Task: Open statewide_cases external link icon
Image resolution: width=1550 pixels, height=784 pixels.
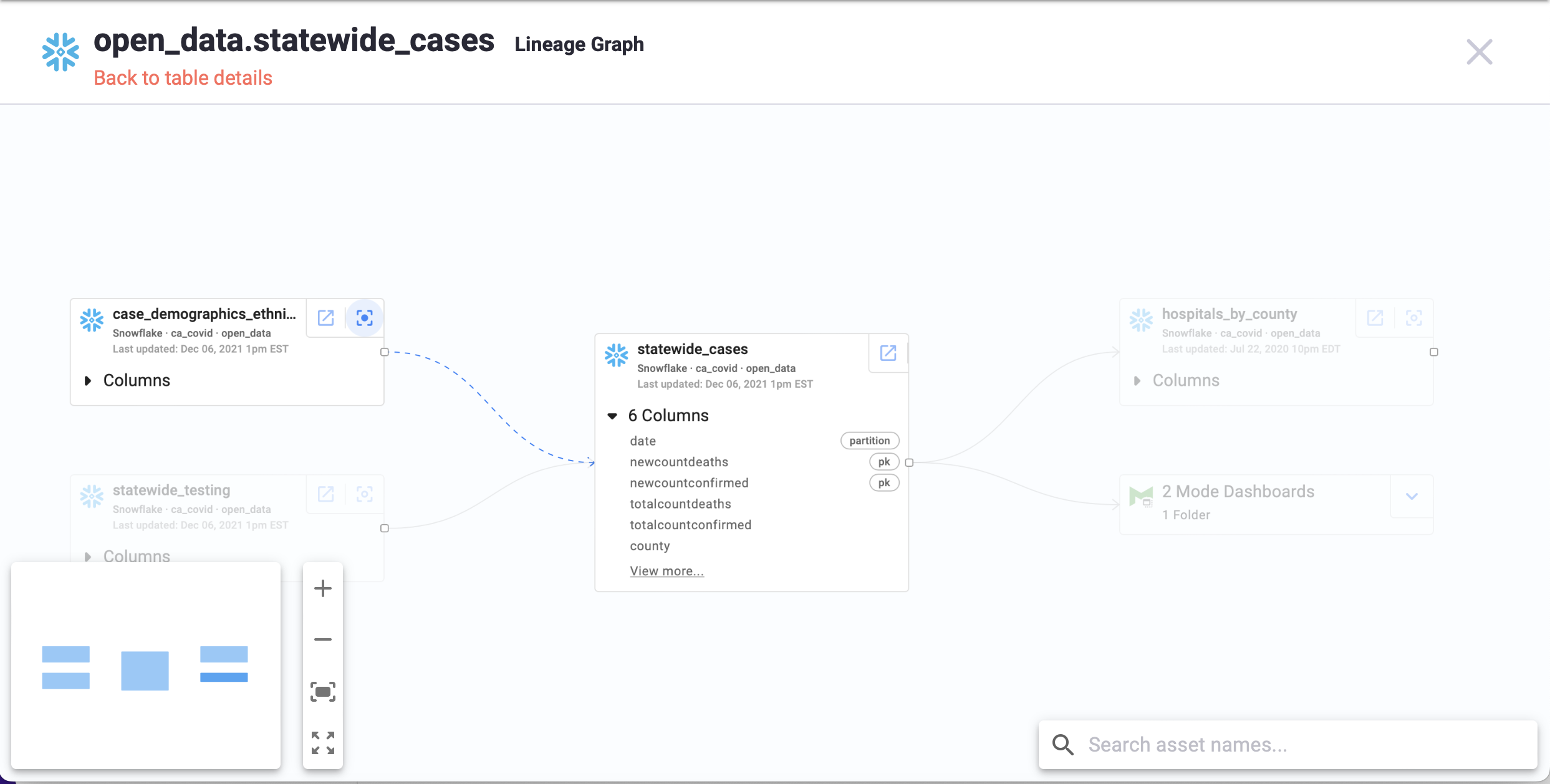Action: (888, 353)
